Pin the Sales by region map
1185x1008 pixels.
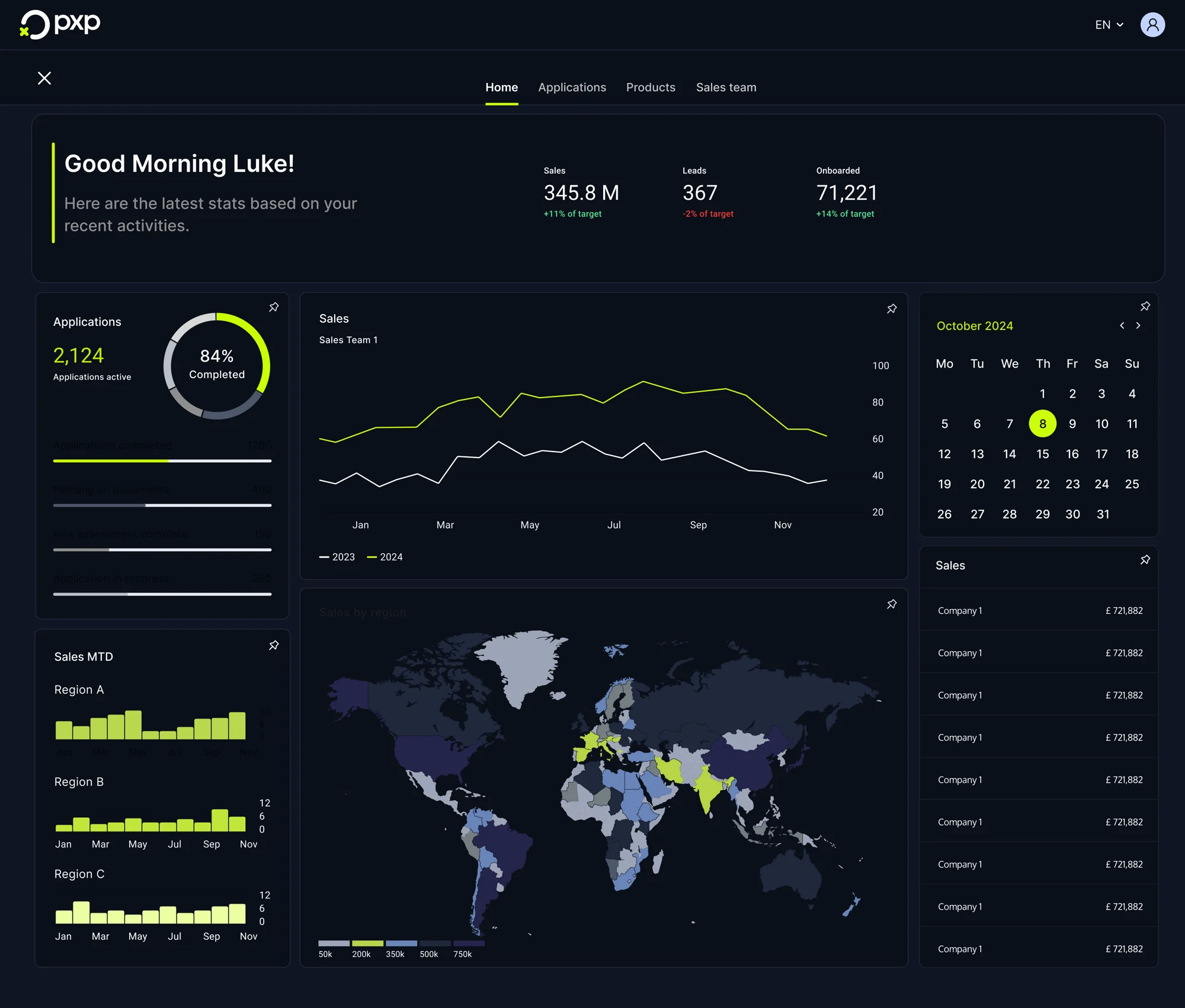pos(891,604)
